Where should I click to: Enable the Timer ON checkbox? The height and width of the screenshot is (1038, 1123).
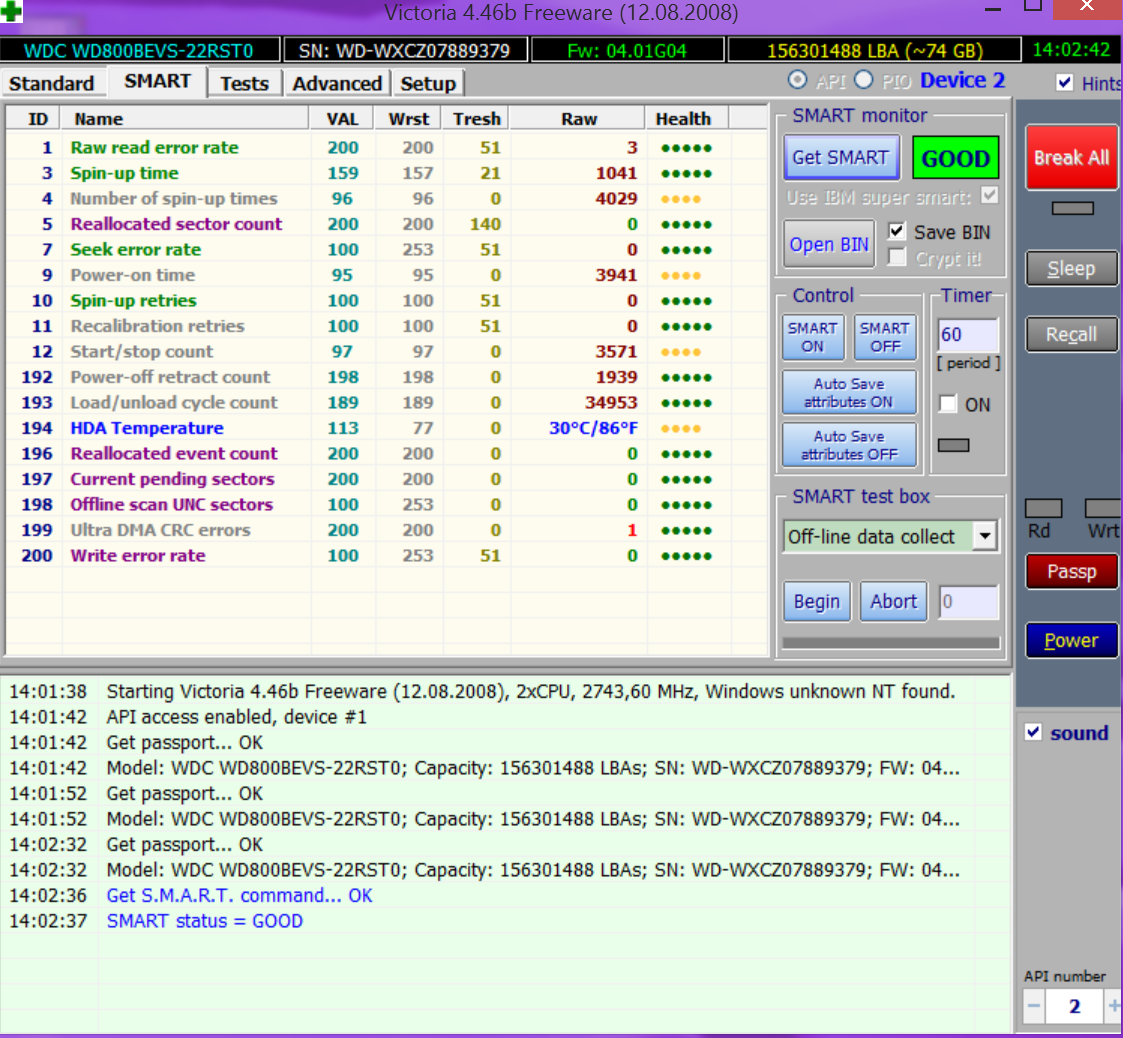coord(948,404)
